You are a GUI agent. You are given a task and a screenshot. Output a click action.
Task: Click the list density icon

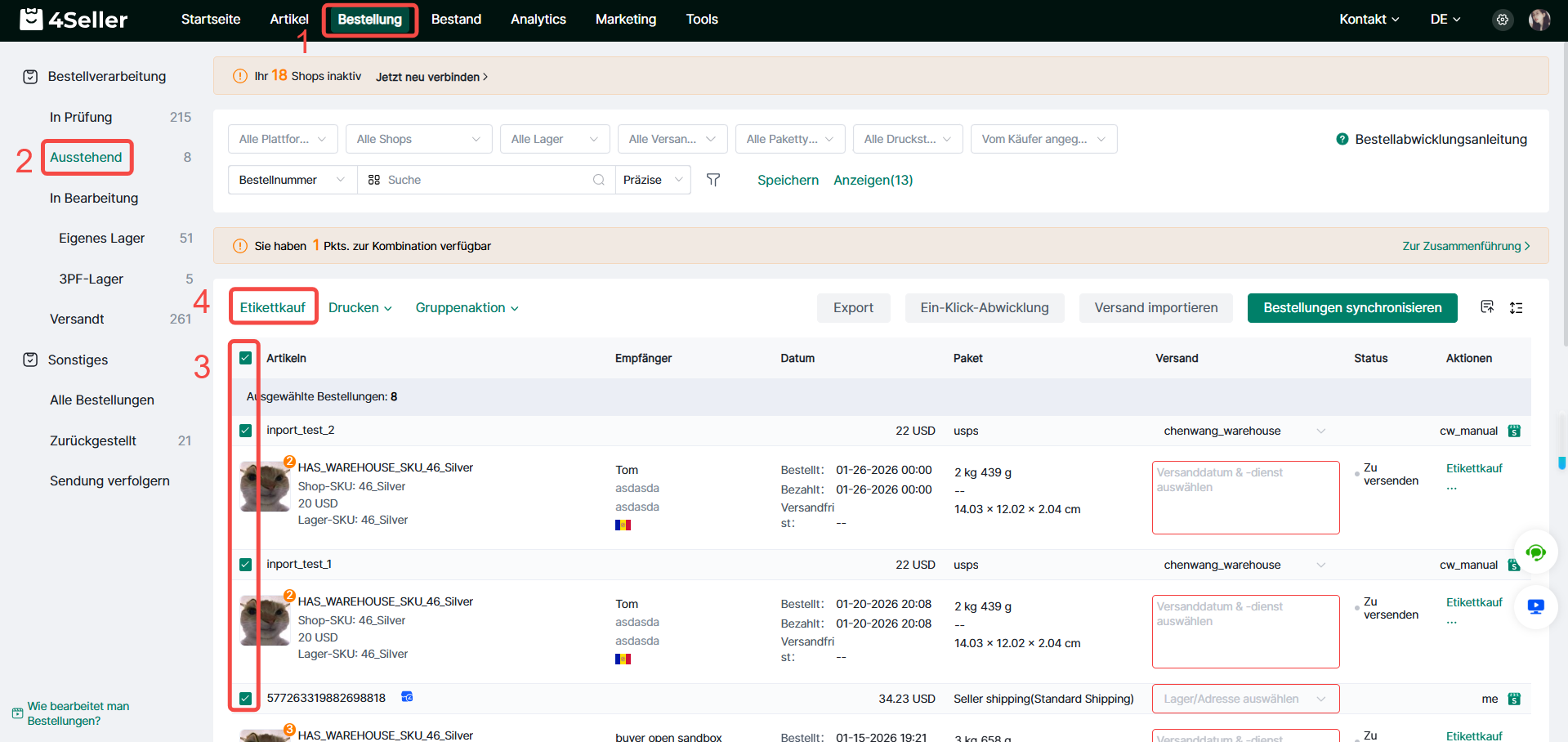coord(1516,308)
